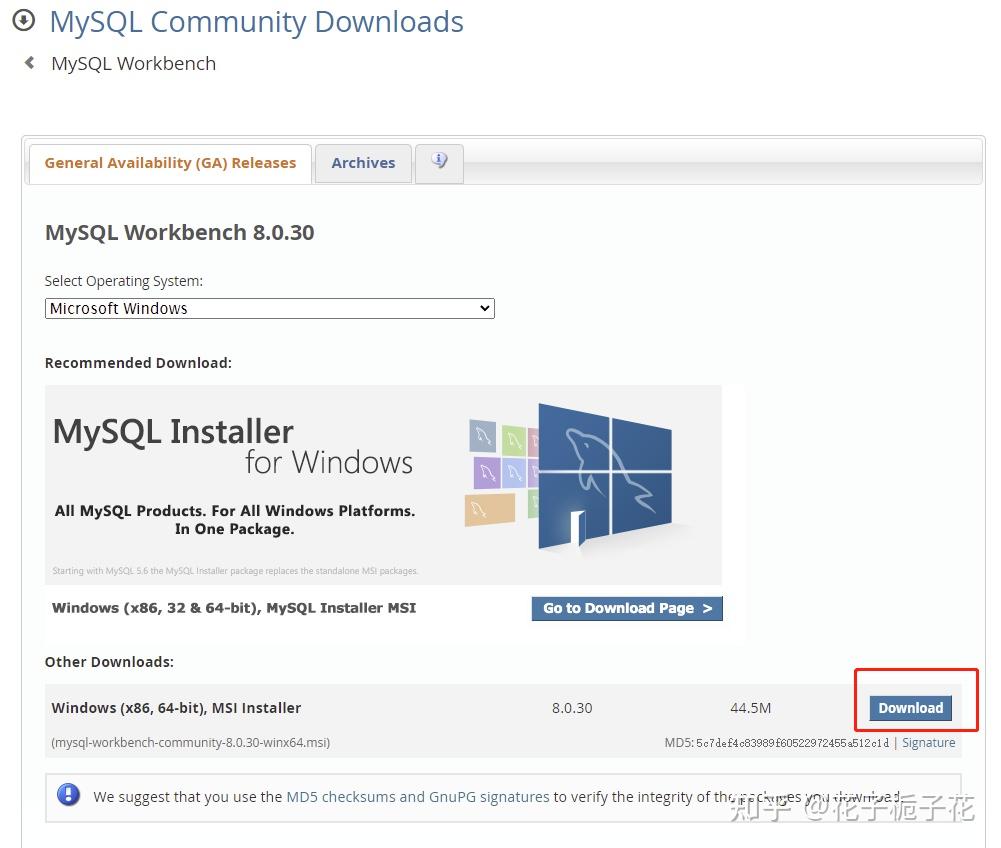Screen dimensions: 1001x848
Task: Switch to the Archives tab
Action: [x=362, y=162]
